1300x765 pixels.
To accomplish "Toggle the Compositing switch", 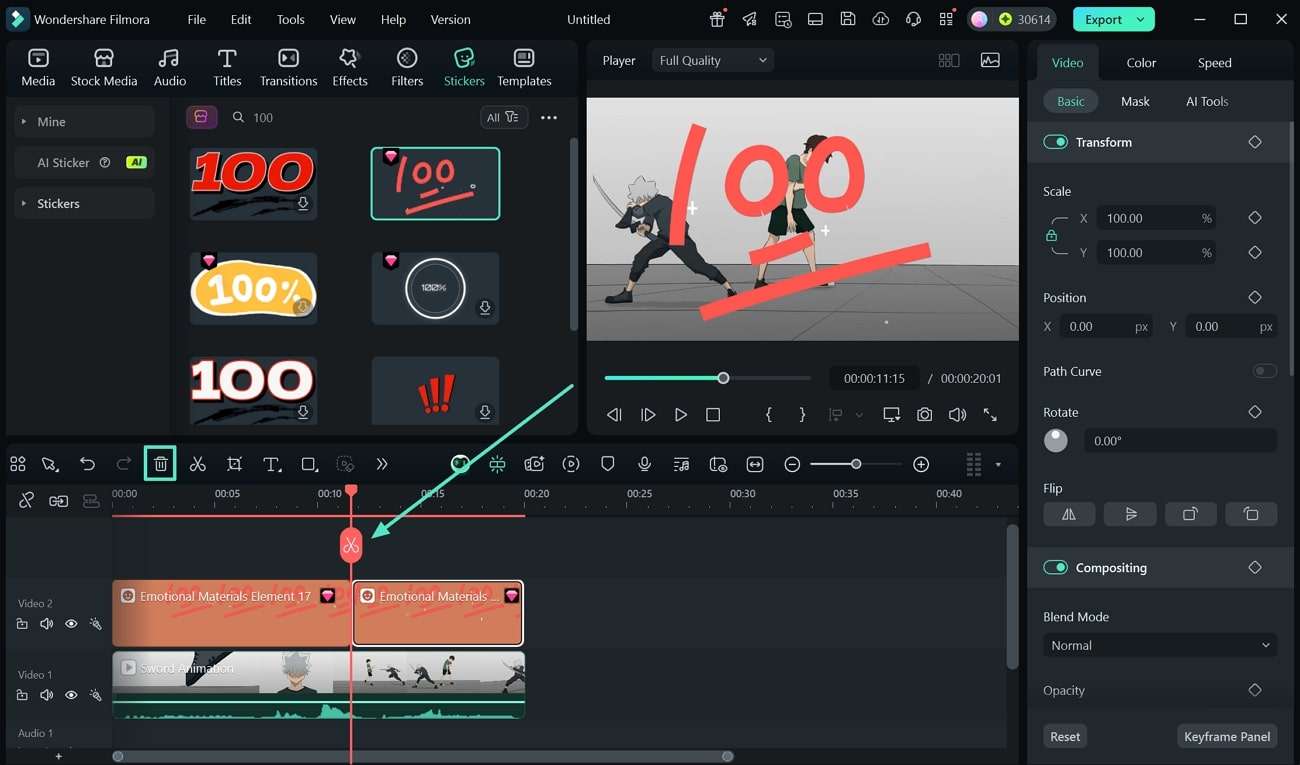I will click(1055, 567).
